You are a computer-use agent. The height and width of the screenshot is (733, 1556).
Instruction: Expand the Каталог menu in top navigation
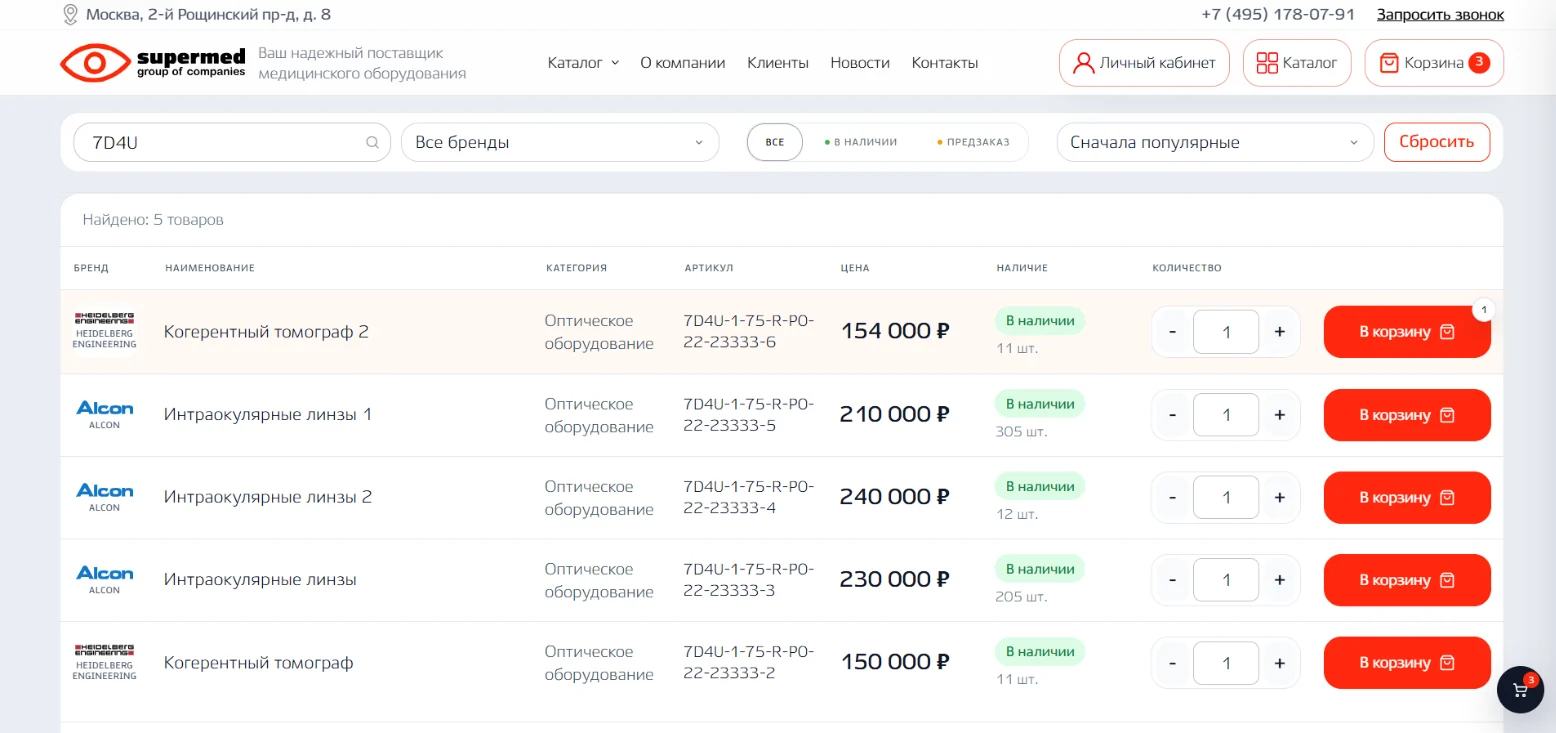(583, 63)
